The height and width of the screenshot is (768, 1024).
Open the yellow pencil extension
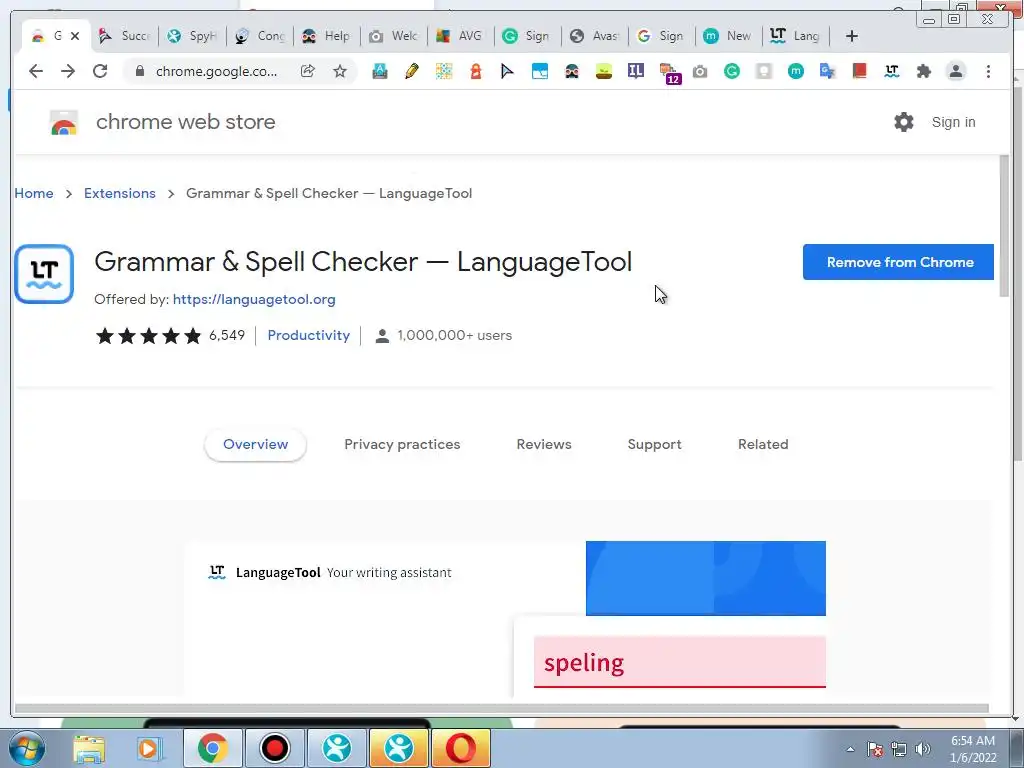(411, 71)
